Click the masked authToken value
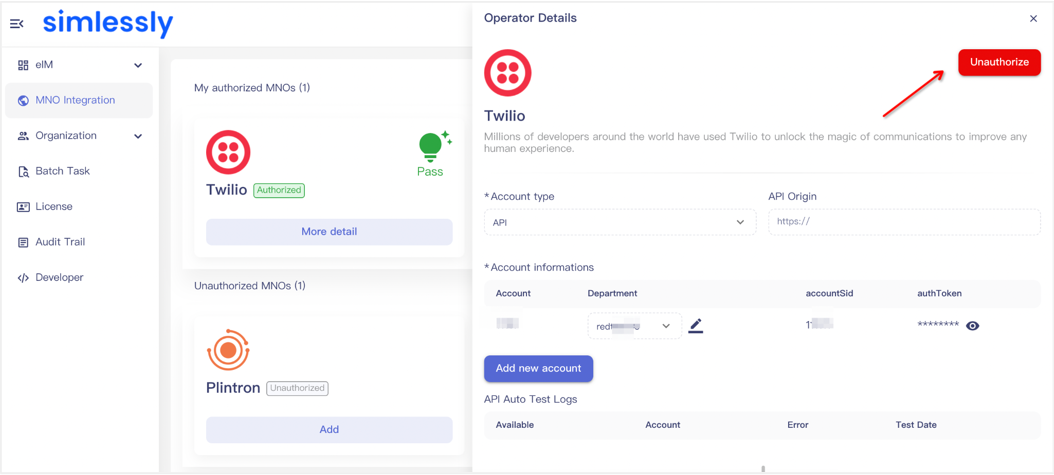 (938, 325)
